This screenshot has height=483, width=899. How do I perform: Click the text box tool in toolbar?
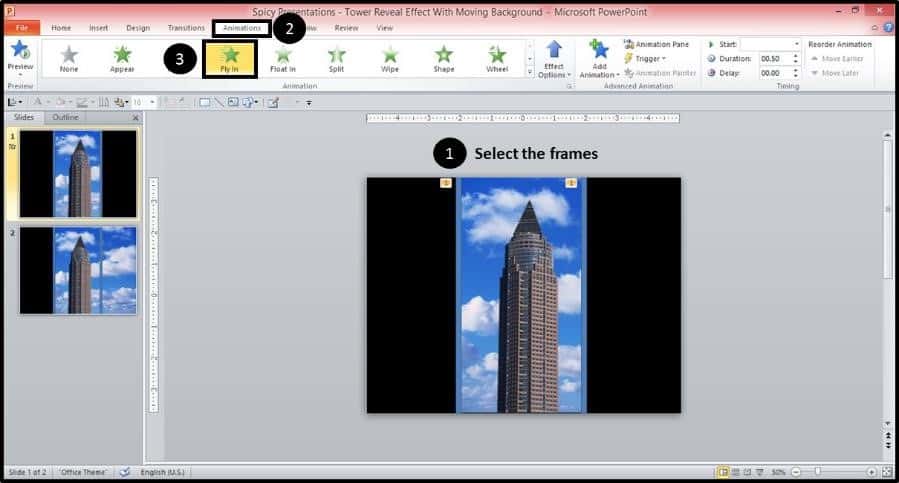coord(233,103)
